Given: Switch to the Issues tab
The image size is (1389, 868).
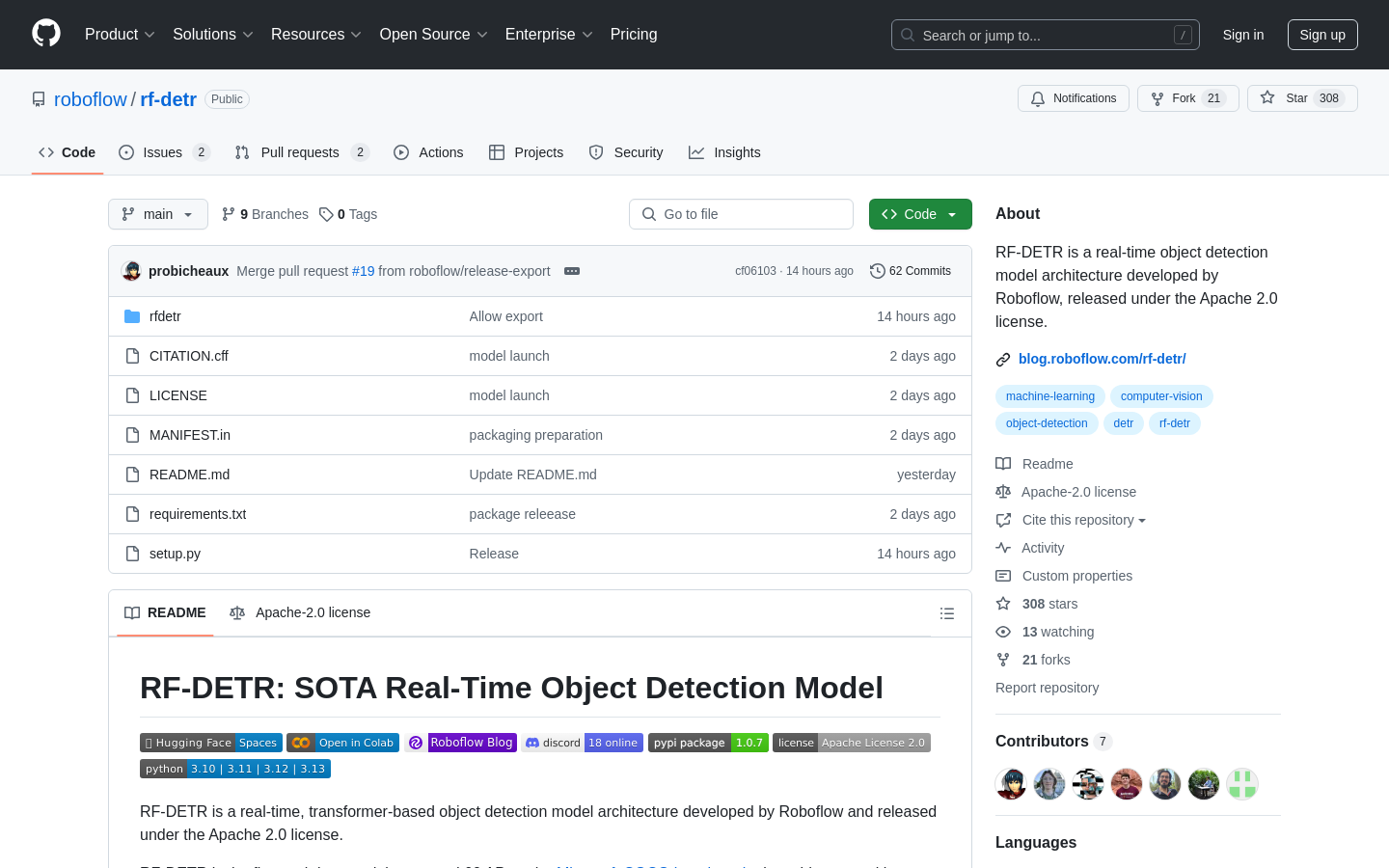Looking at the screenshot, I should [x=164, y=152].
